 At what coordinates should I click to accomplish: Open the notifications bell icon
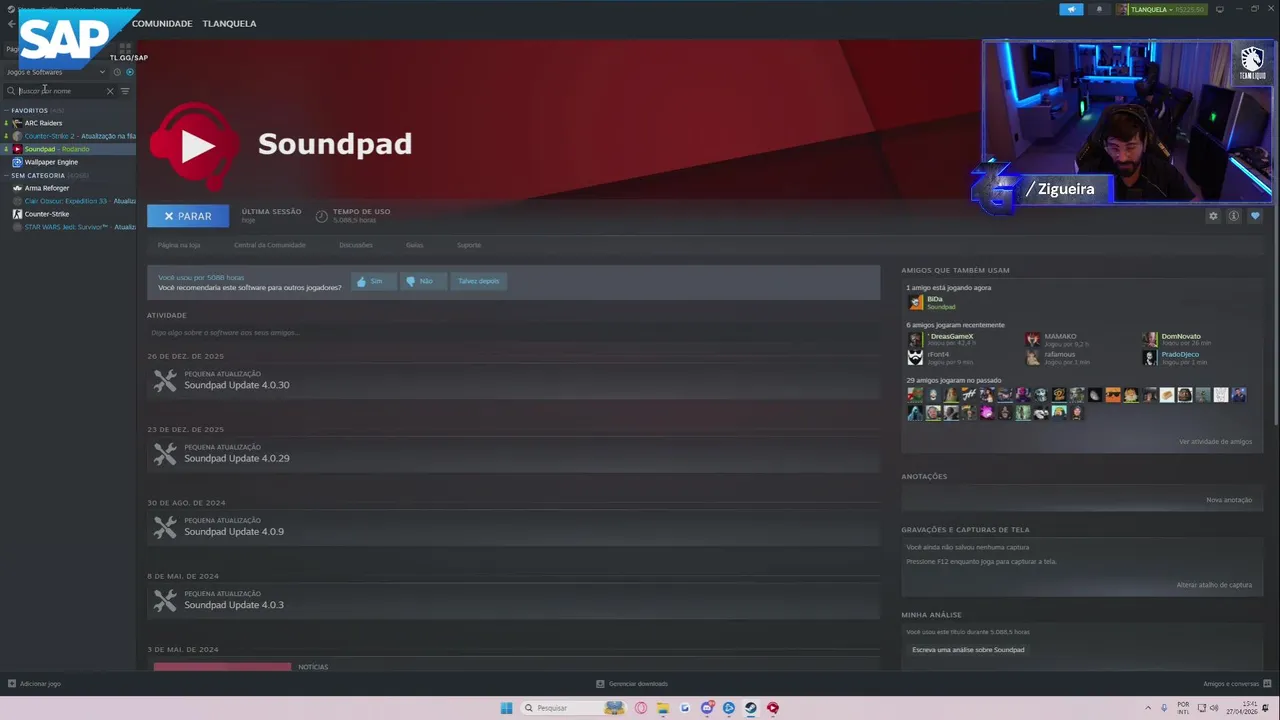click(1099, 9)
